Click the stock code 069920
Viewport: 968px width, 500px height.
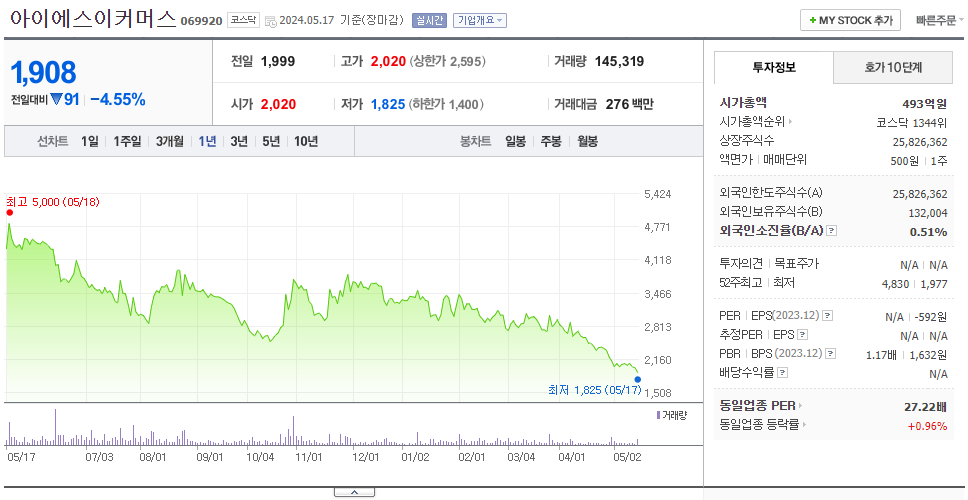click(x=201, y=21)
